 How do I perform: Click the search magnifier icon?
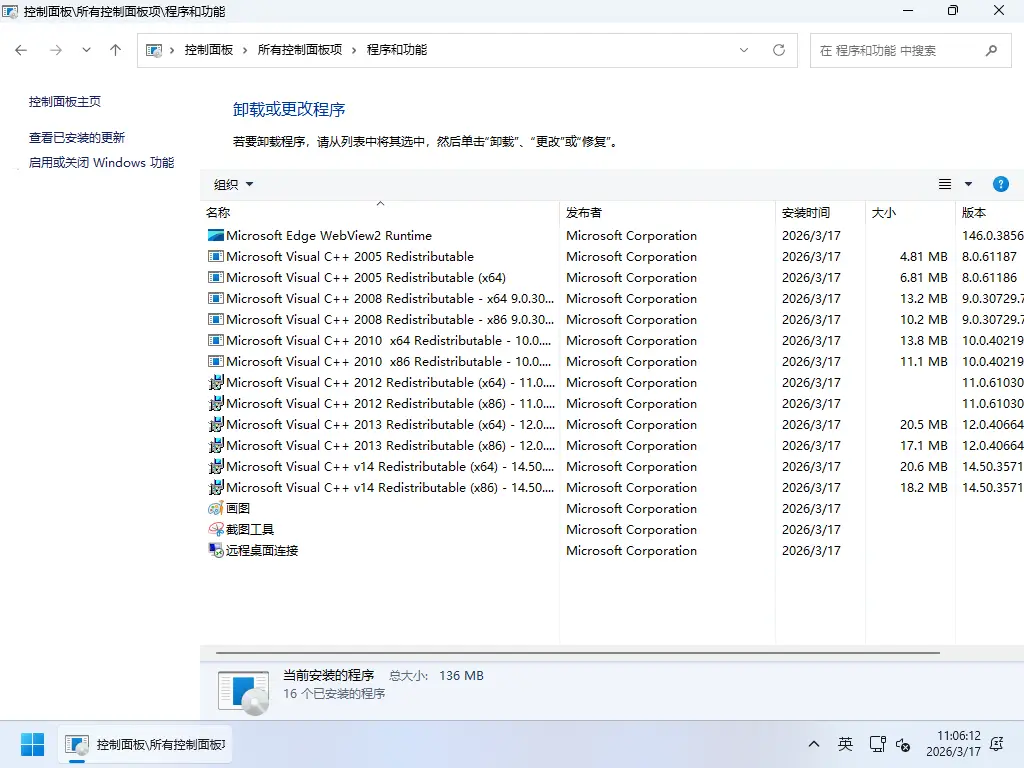coord(991,50)
